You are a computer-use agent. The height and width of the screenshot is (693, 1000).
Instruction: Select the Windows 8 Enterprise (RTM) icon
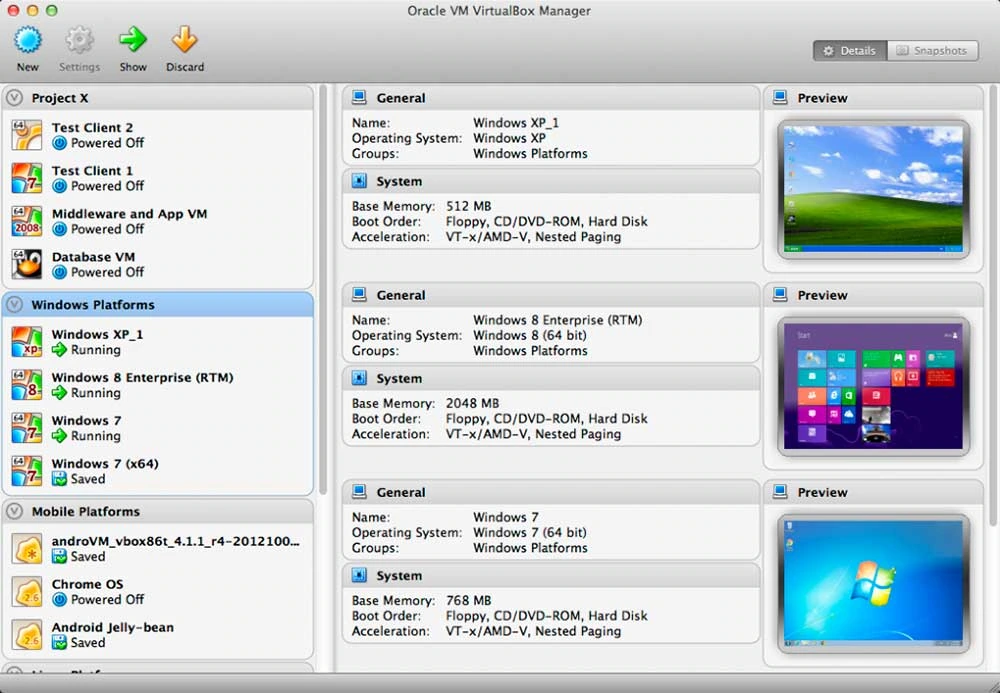[x=27, y=385]
